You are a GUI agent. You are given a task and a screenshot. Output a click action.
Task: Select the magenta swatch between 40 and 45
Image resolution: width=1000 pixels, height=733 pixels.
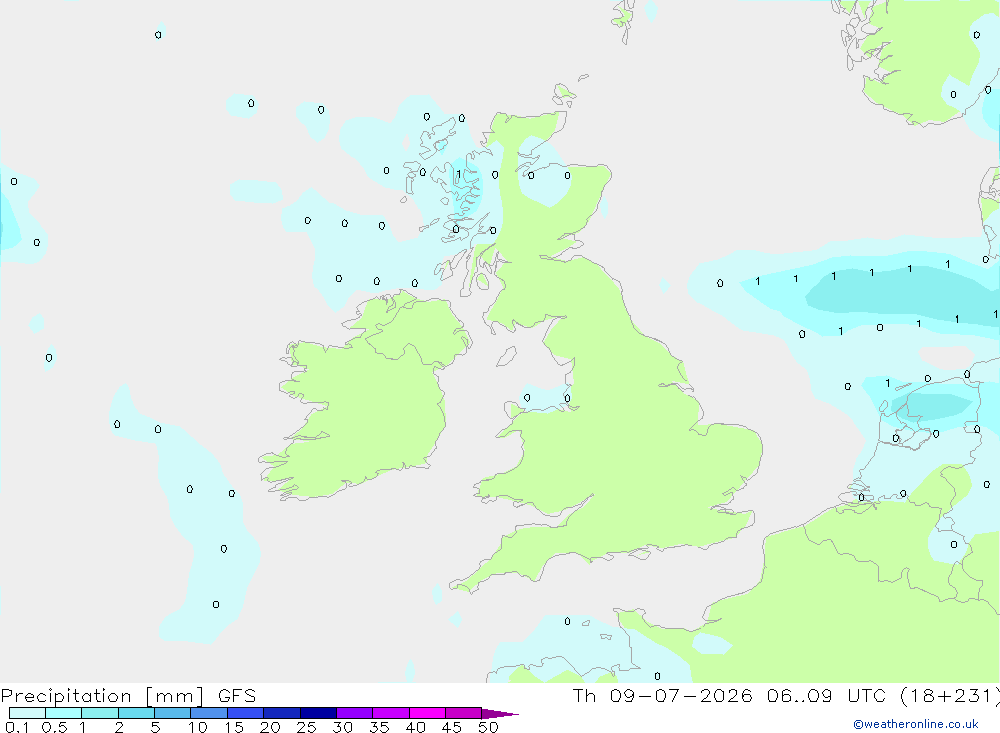427,713
